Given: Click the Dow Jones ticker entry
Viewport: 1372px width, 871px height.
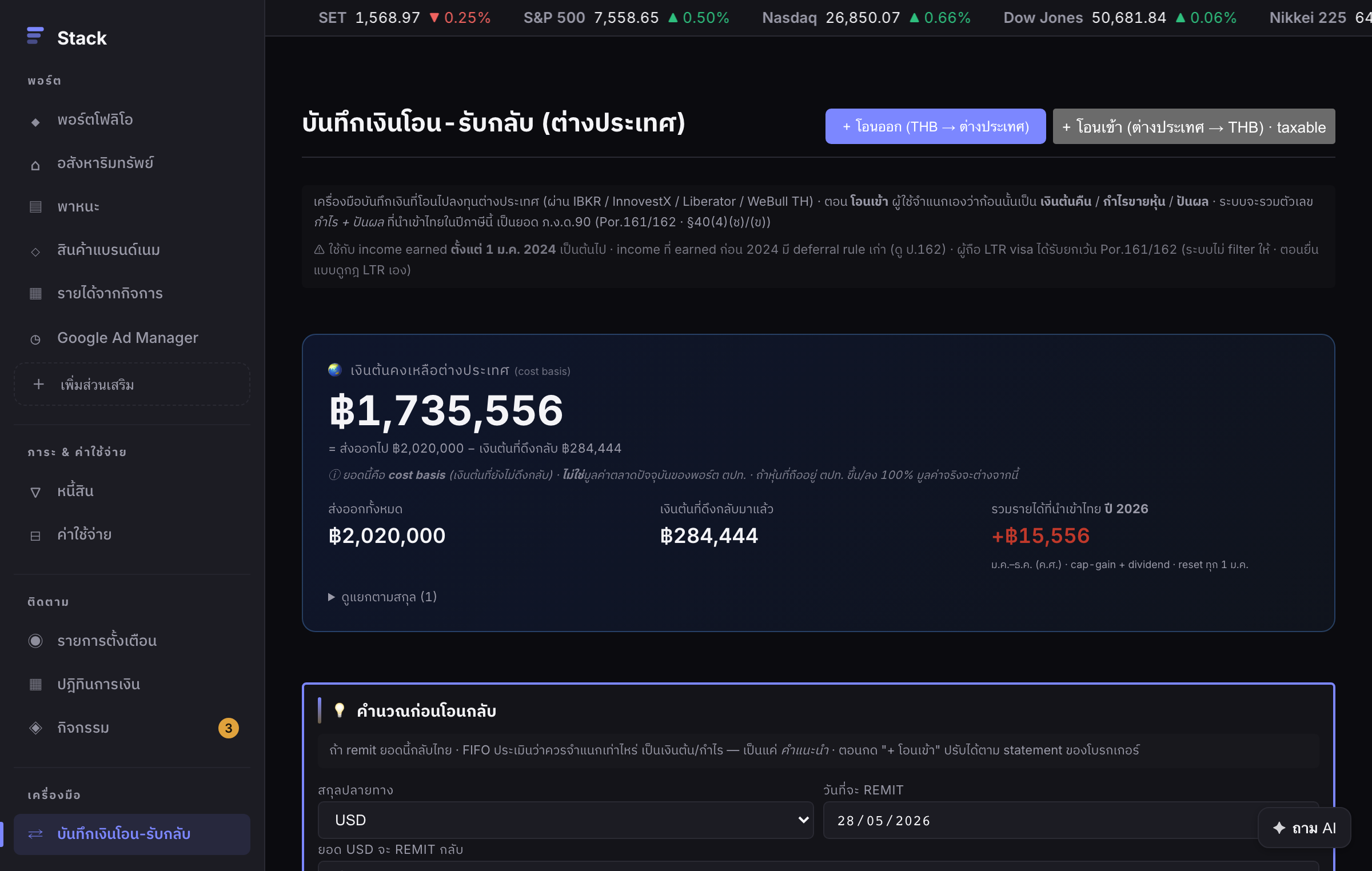Looking at the screenshot, I should pos(1120,18).
